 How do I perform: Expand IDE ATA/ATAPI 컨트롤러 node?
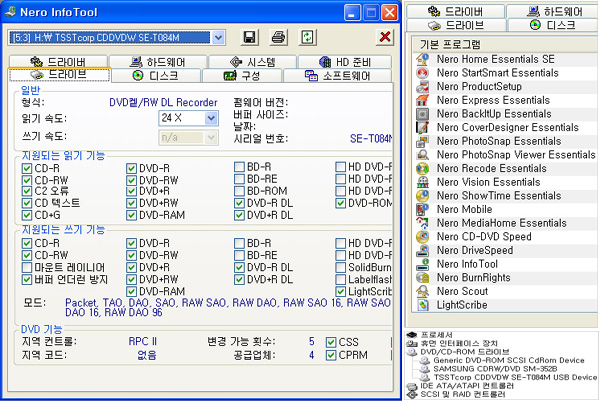tap(466, 385)
